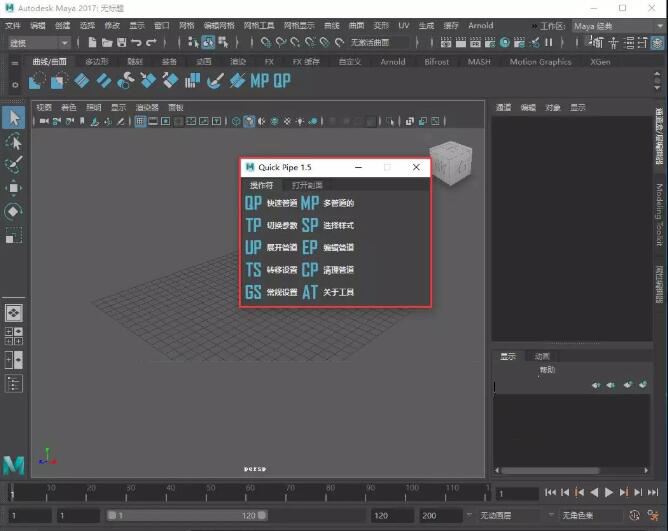Open Modeling Toolkit side tab

point(659,215)
